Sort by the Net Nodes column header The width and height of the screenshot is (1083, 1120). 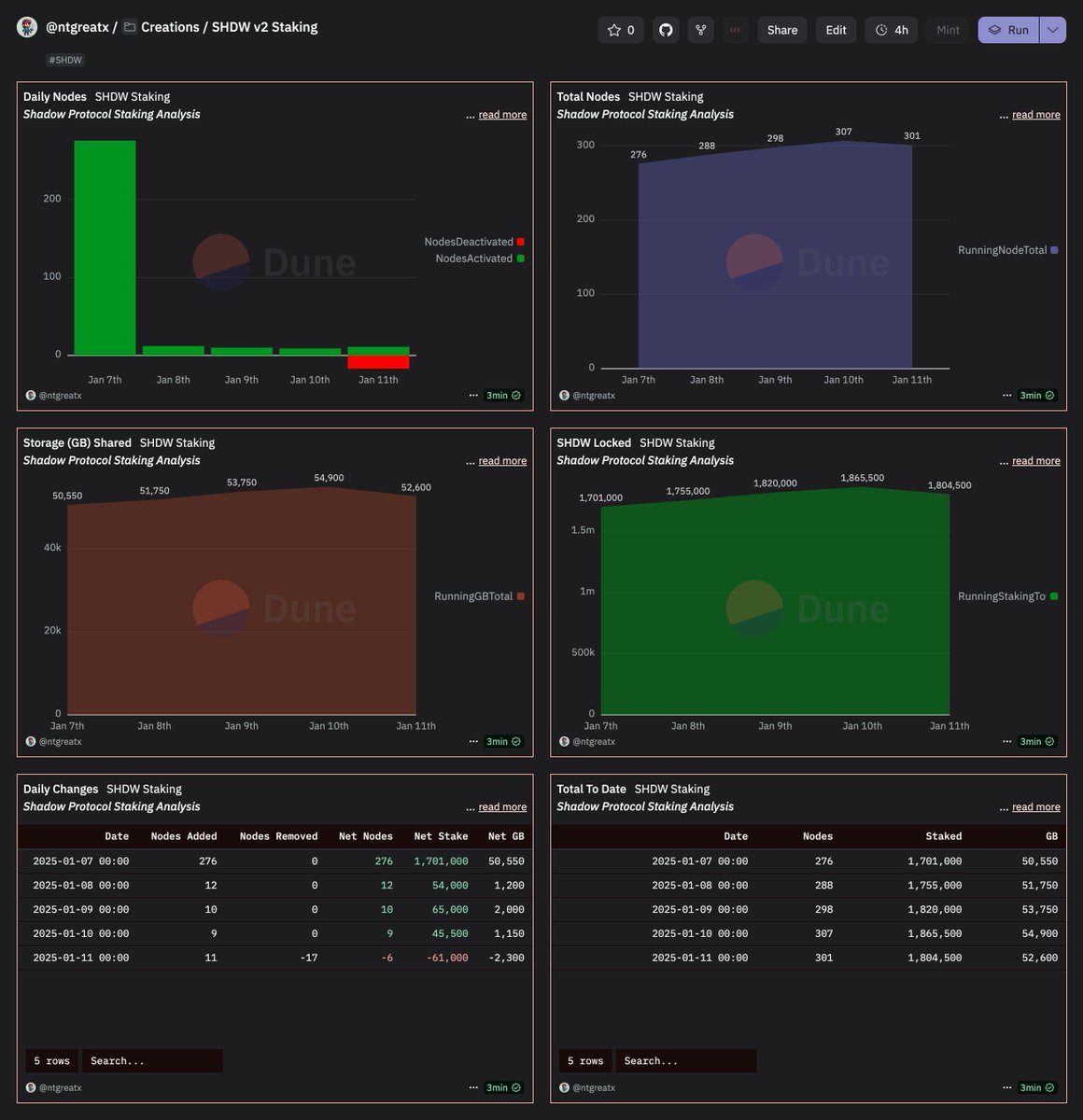tap(365, 836)
